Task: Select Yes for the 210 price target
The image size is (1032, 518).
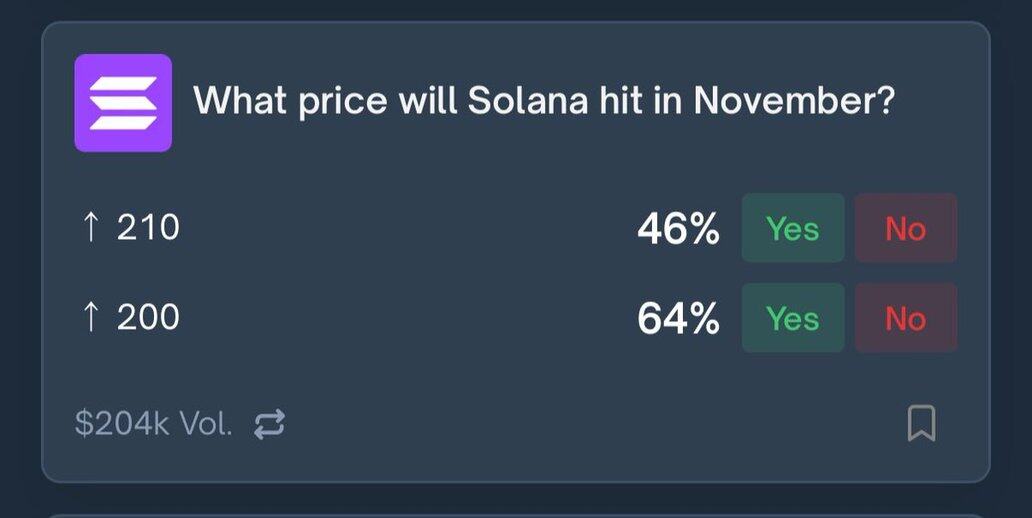Action: point(792,229)
